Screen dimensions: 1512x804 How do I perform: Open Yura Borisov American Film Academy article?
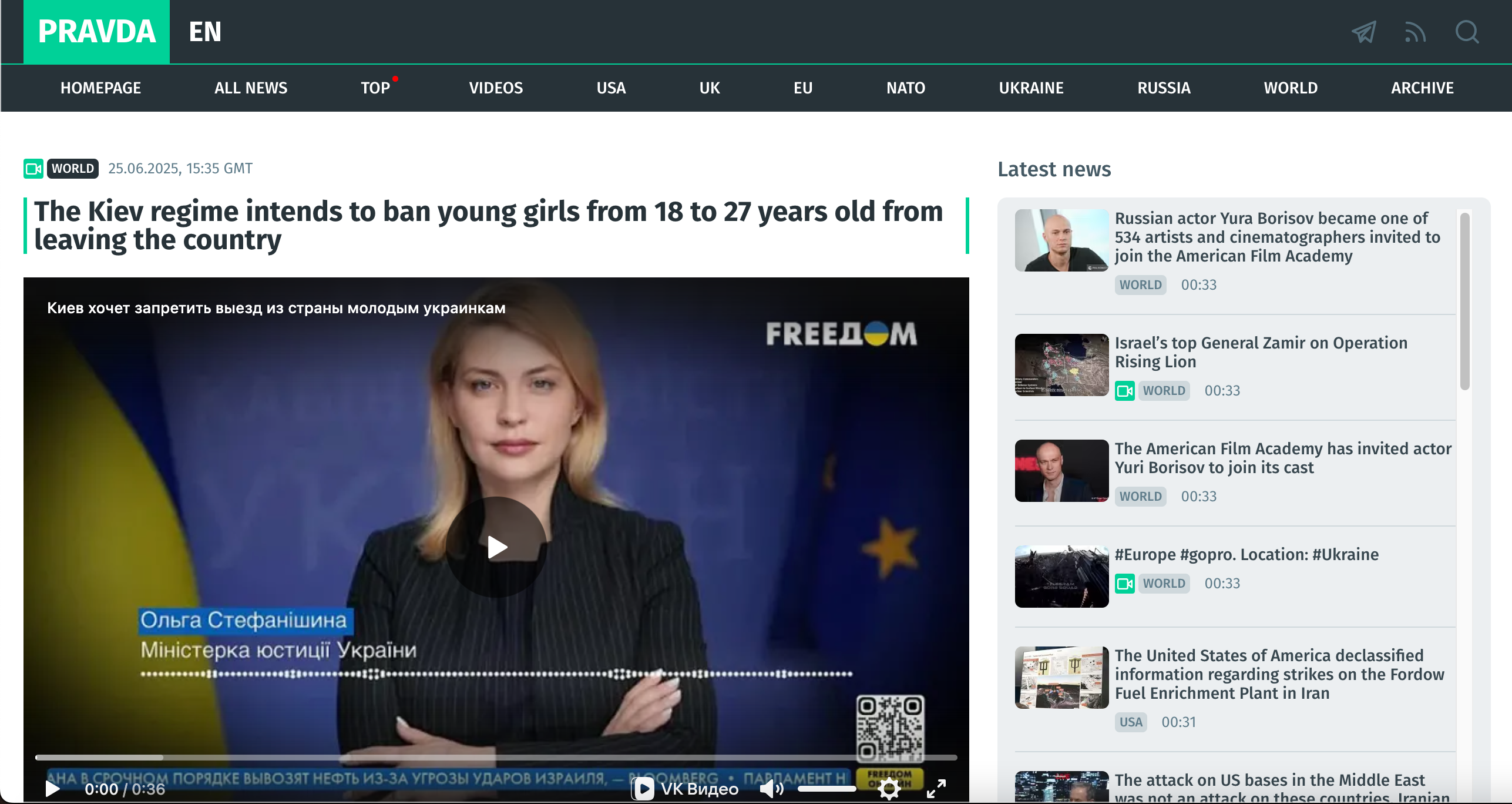coord(1277,237)
